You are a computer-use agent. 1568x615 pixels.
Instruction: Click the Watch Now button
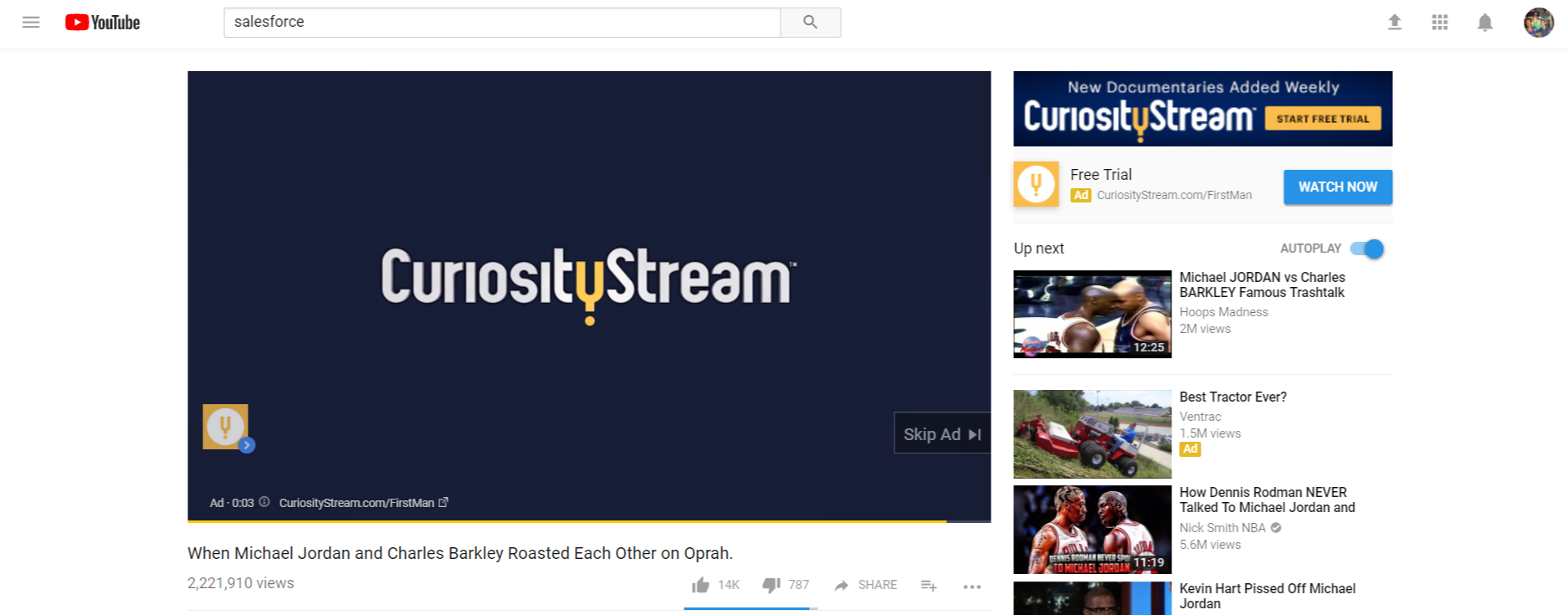[x=1338, y=187]
